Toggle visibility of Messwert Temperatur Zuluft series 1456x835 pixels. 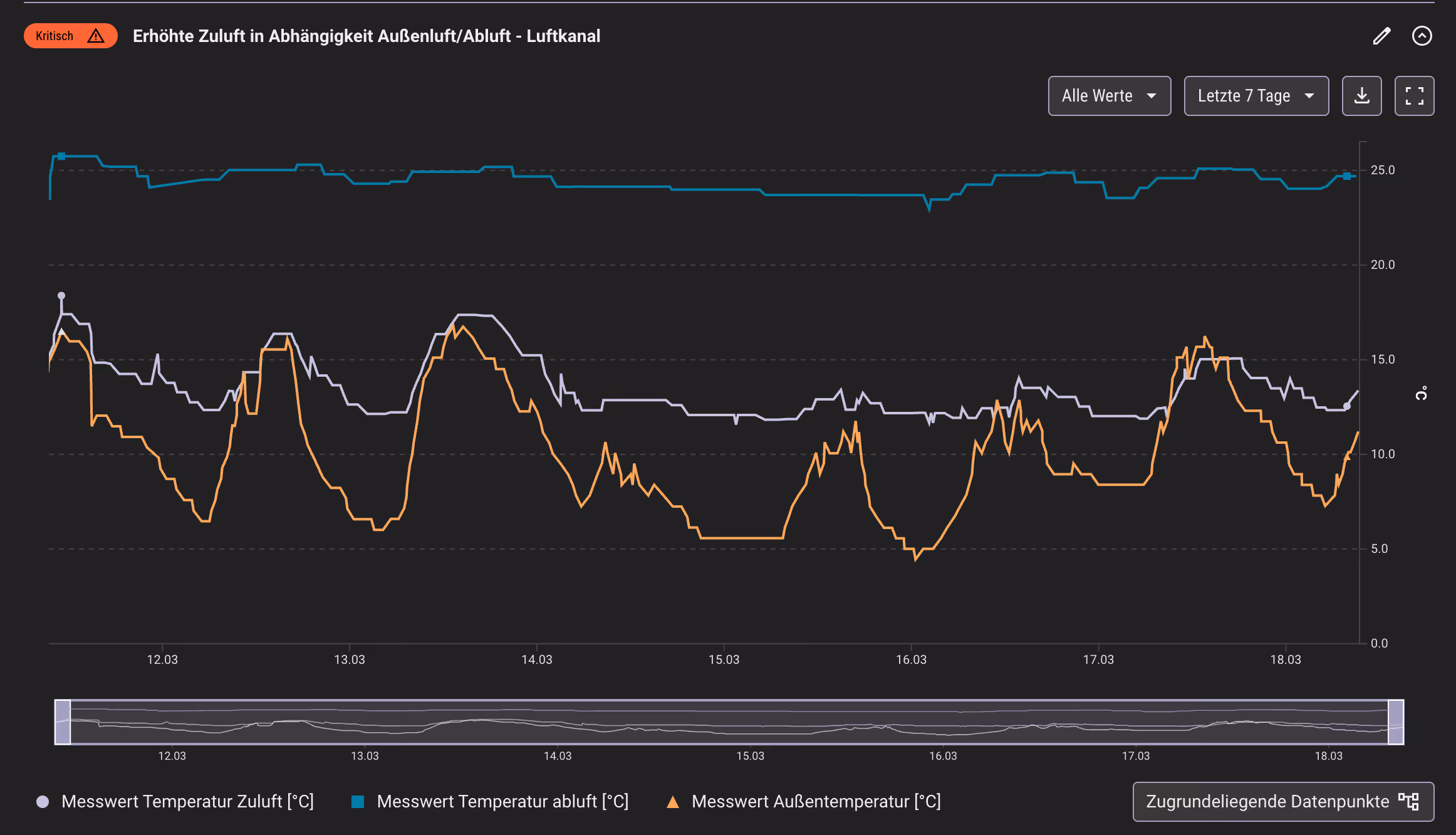coord(187,801)
